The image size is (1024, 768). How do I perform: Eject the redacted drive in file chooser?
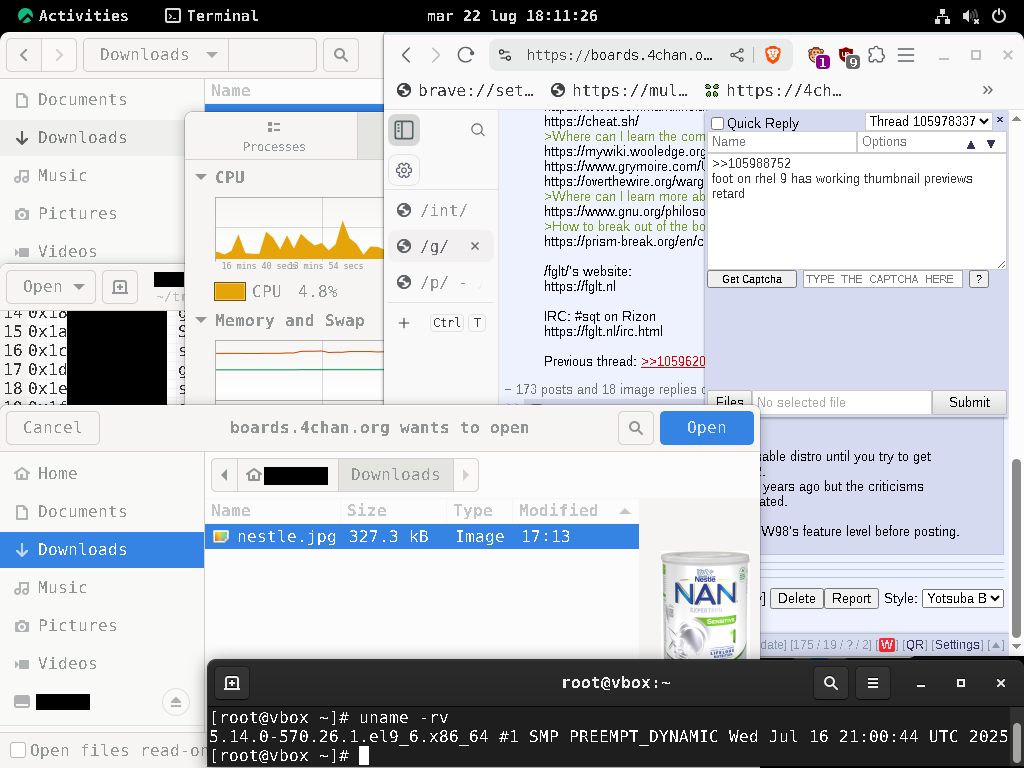[176, 702]
